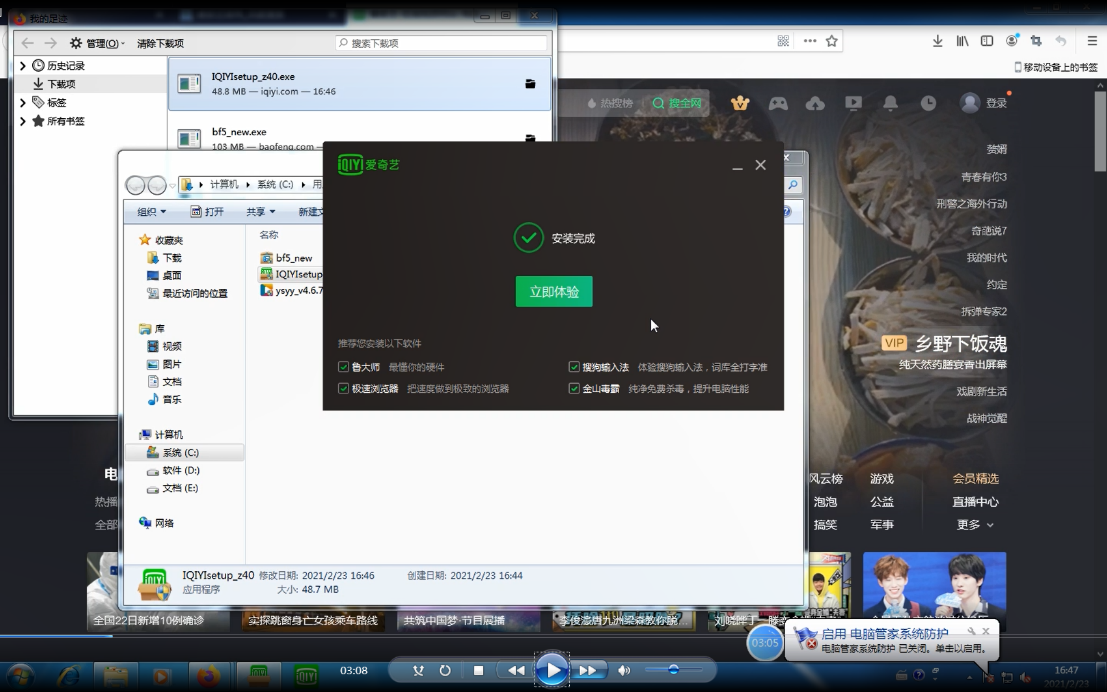The image size is (1107, 692).
Task: Open the 共享 dropdown in Explorer
Action: 261,212
